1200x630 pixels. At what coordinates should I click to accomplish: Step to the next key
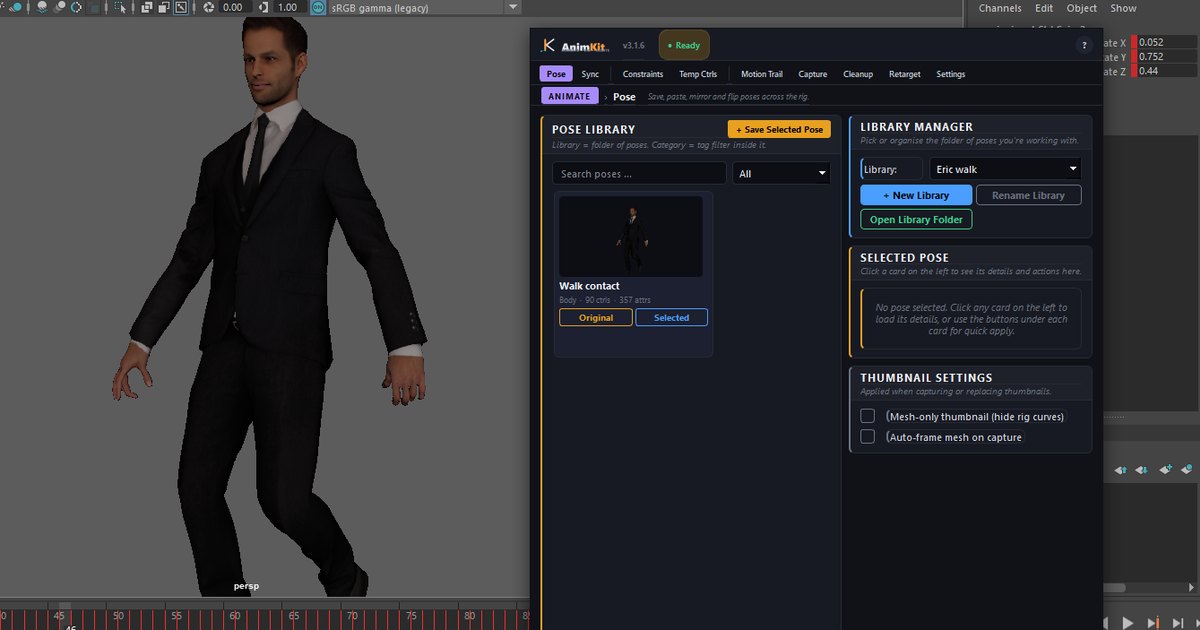coord(1152,623)
